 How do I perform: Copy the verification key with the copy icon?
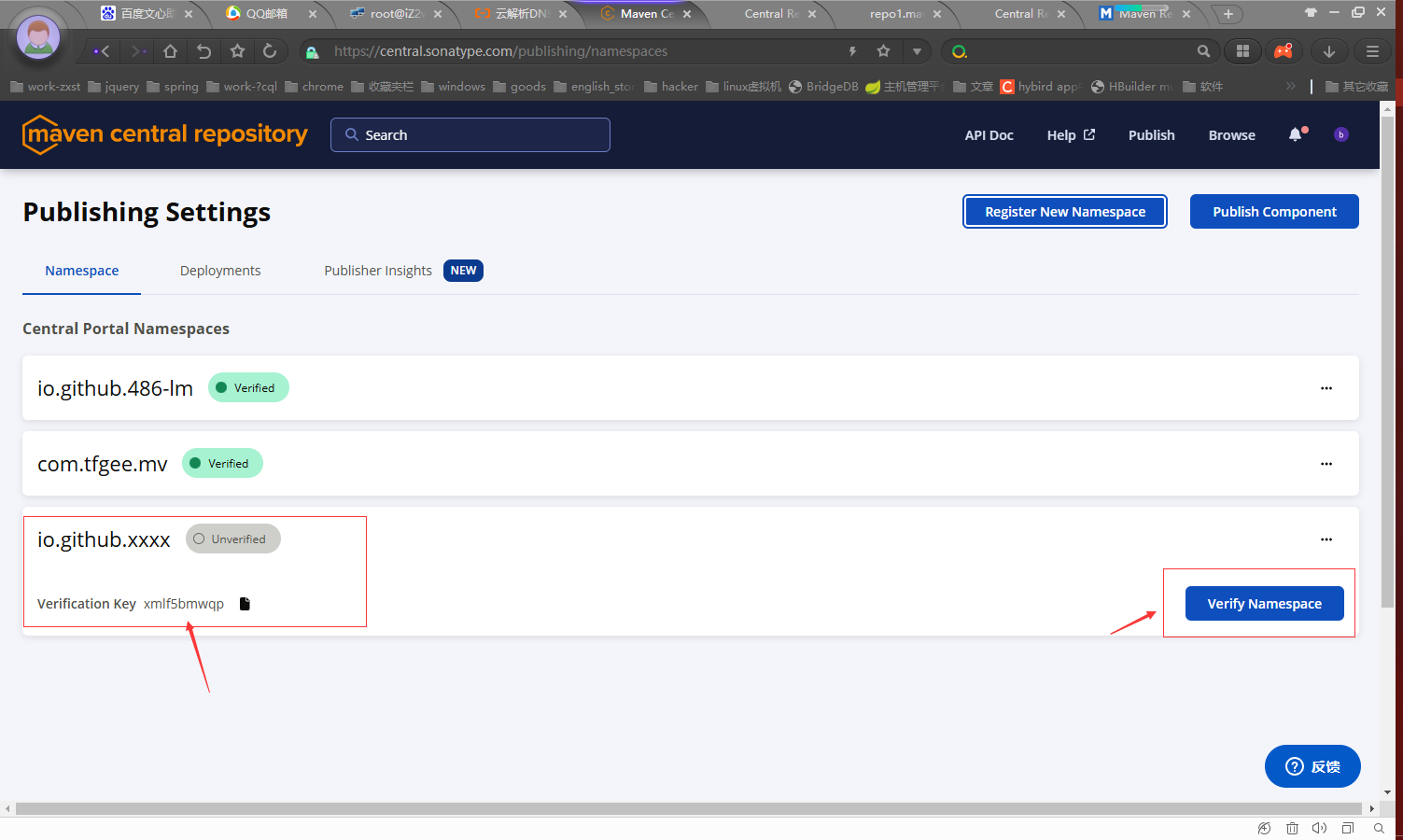pyautogui.click(x=245, y=604)
